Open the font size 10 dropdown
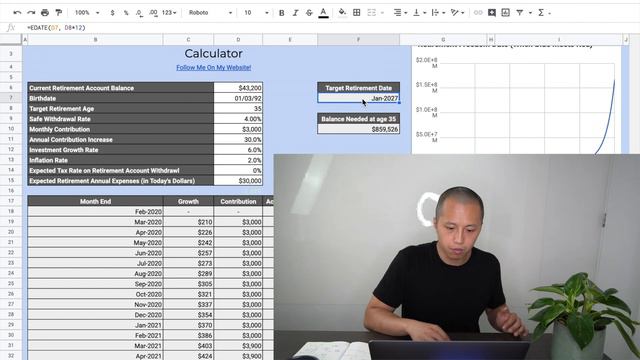The width and height of the screenshot is (640, 360). [256, 13]
